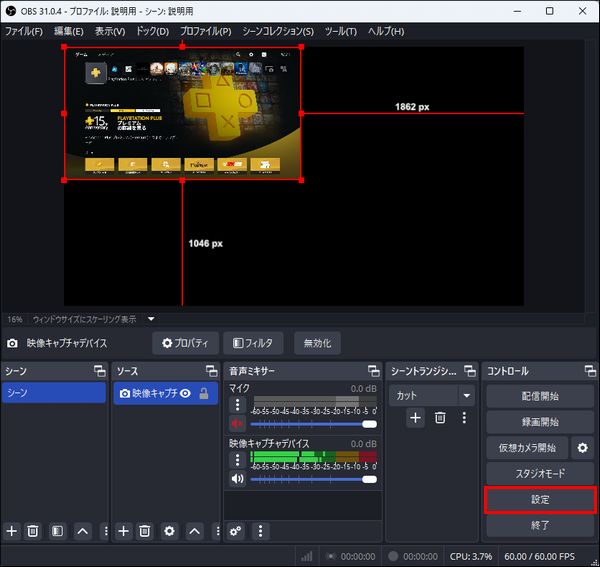Screen dimensions: 600x567
Task: Click the 60.00 / 60.00 FPS status text
Action: [x=540, y=556]
